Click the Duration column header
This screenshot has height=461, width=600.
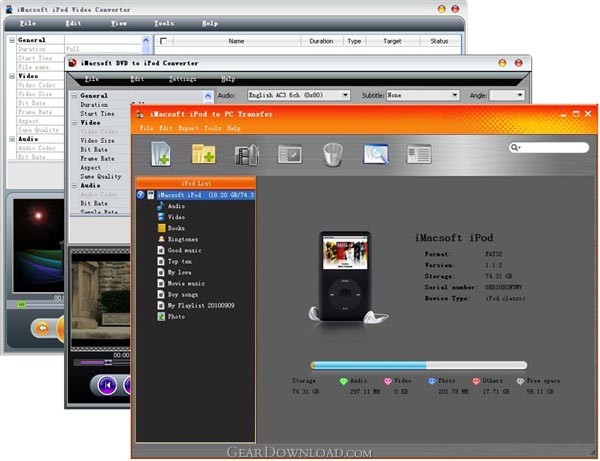point(321,41)
